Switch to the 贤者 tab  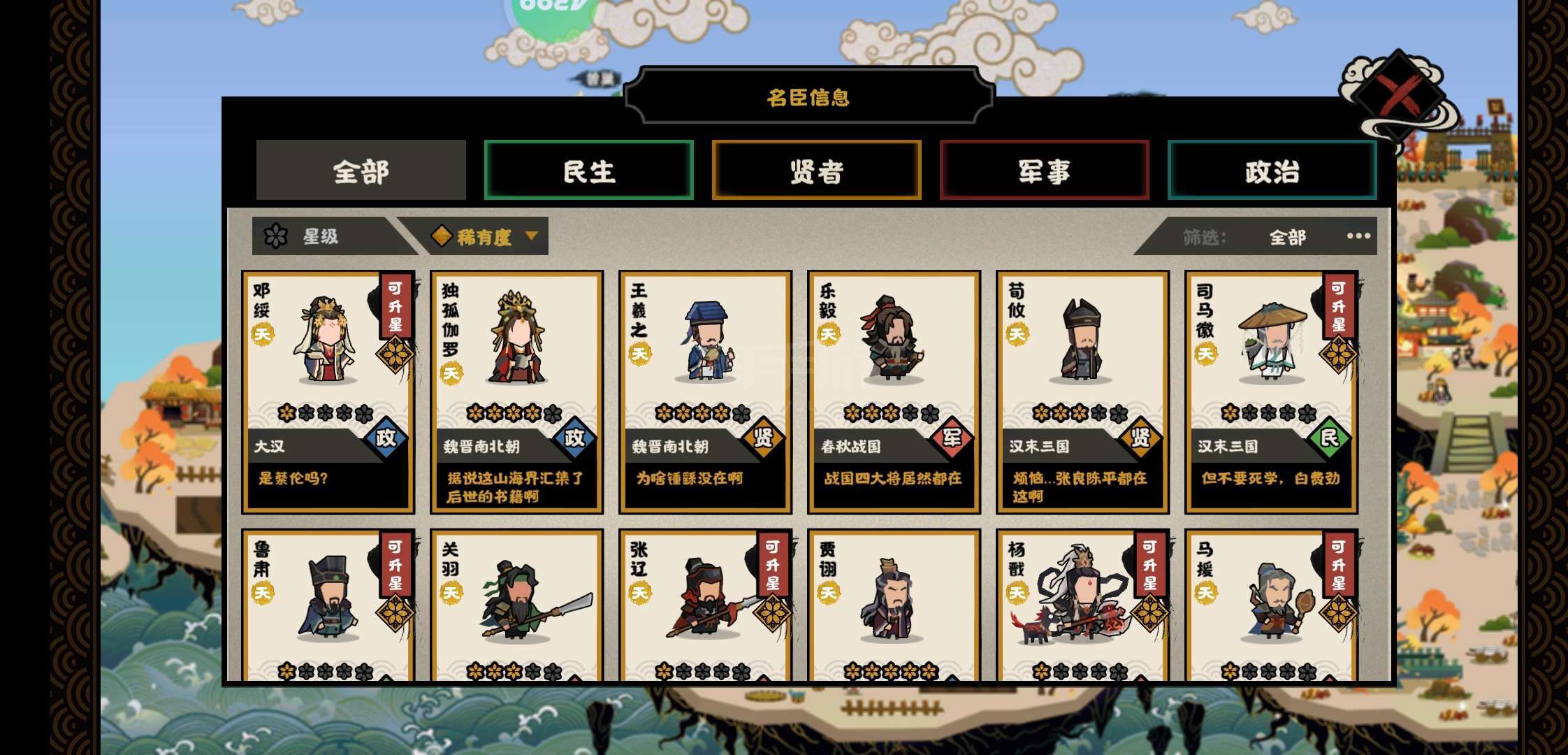[x=816, y=170]
